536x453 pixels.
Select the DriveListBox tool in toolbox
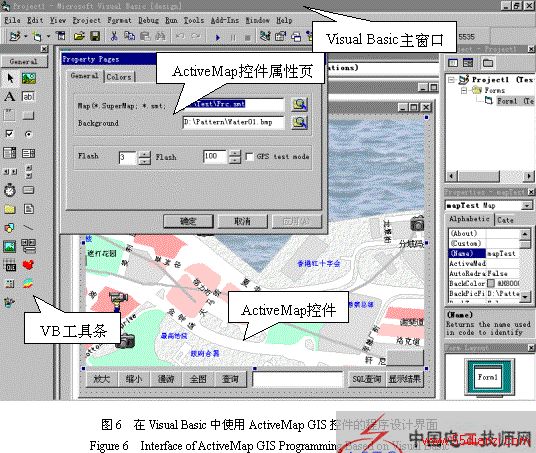click(x=28, y=190)
